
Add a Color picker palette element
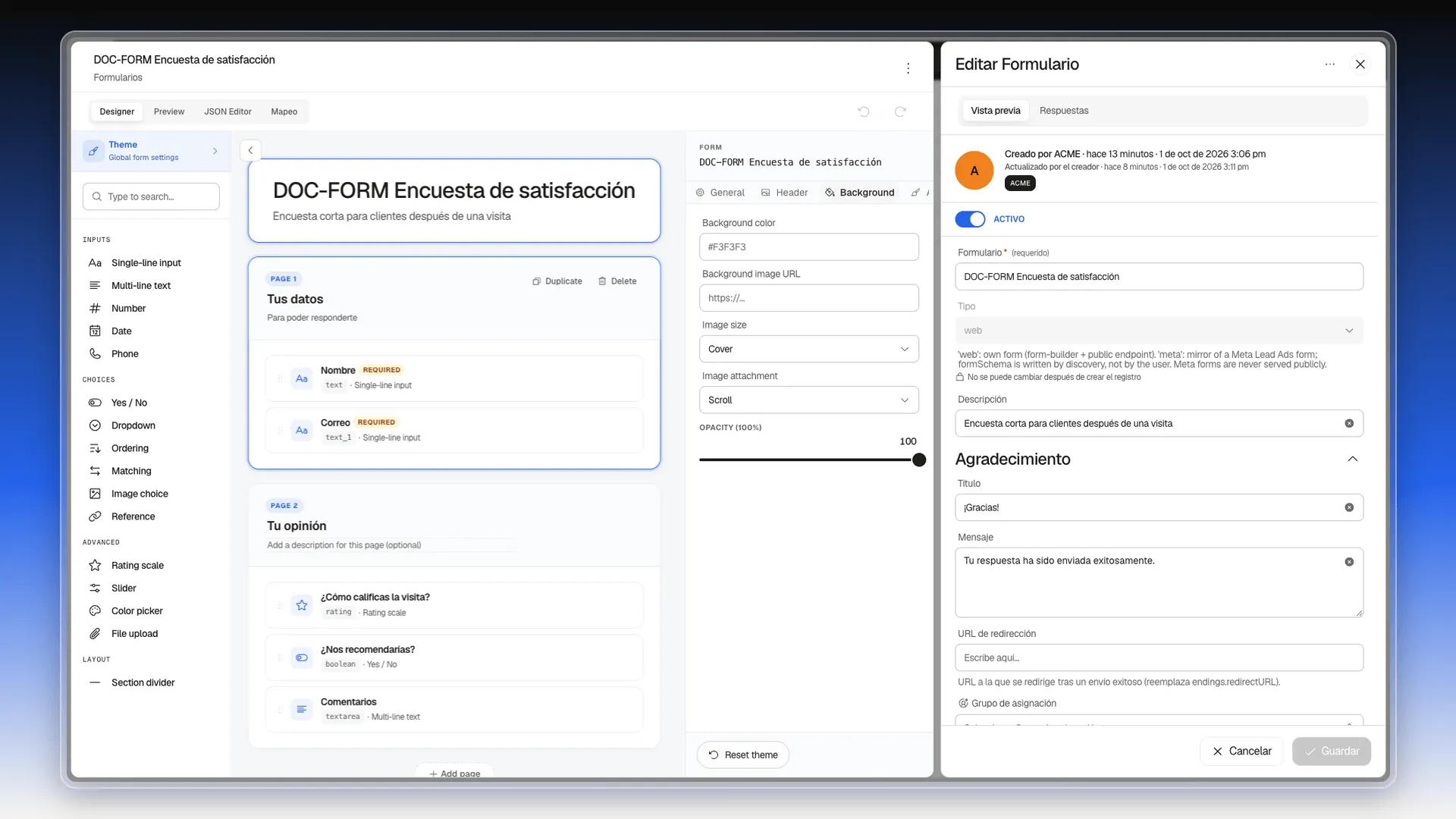coord(136,610)
